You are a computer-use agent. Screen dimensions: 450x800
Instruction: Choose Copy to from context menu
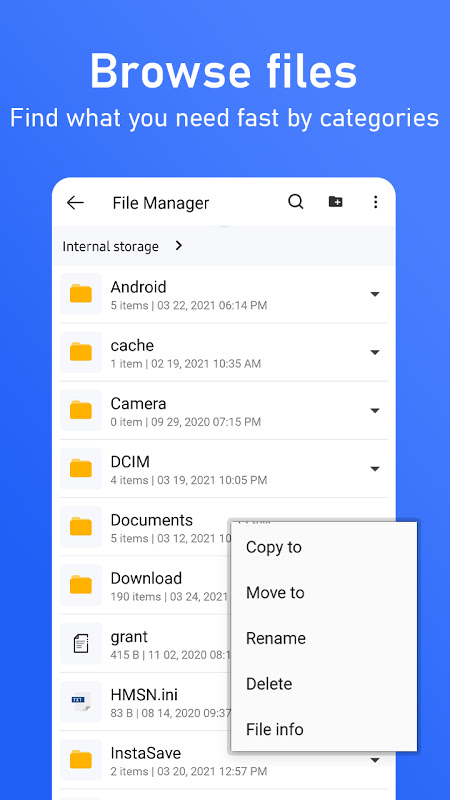pyautogui.click(x=273, y=547)
